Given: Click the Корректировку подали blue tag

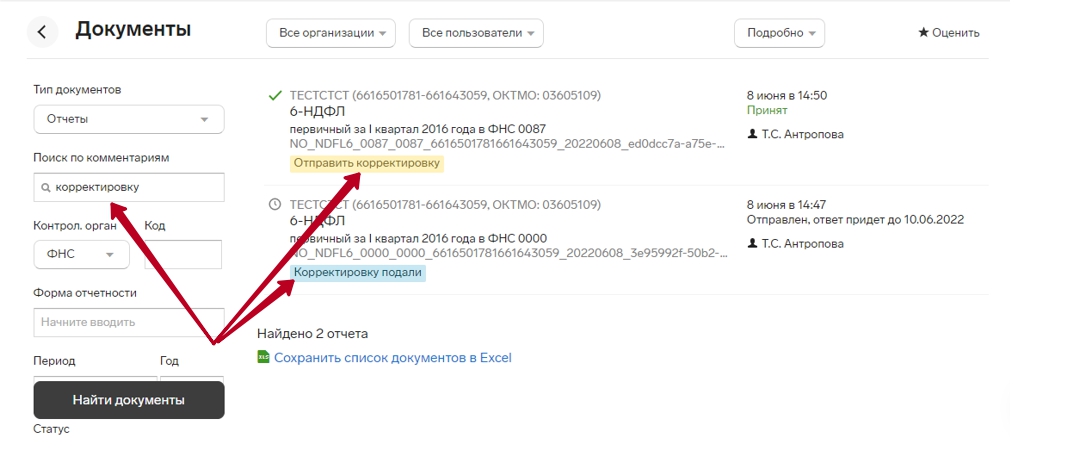Looking at the screenshot, I should (x=358, y=272).
